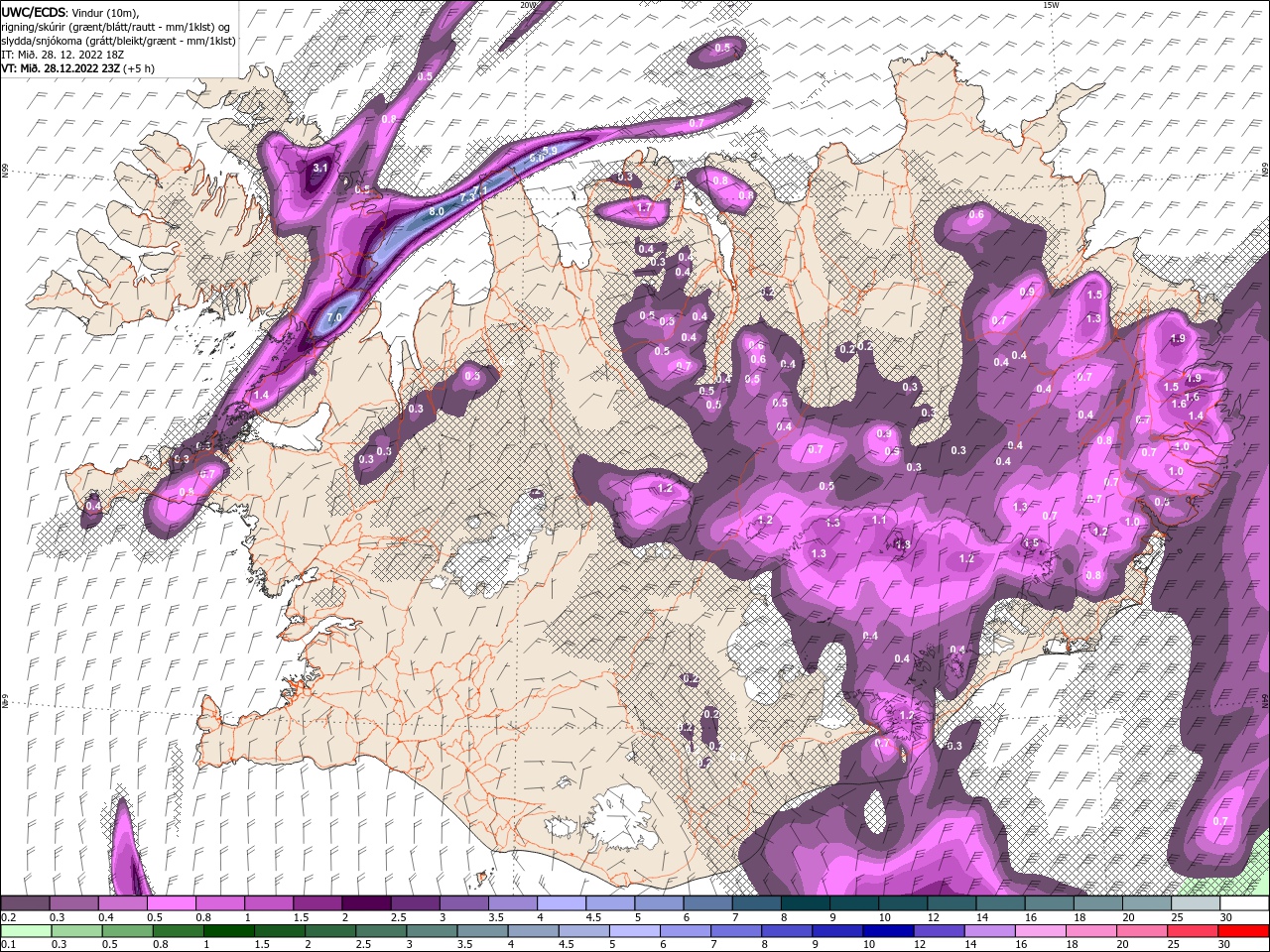This screenshot has width=1270, height=952.
Task: Click the '1.1' precipitation value on the map
Action: pos(879,520)
